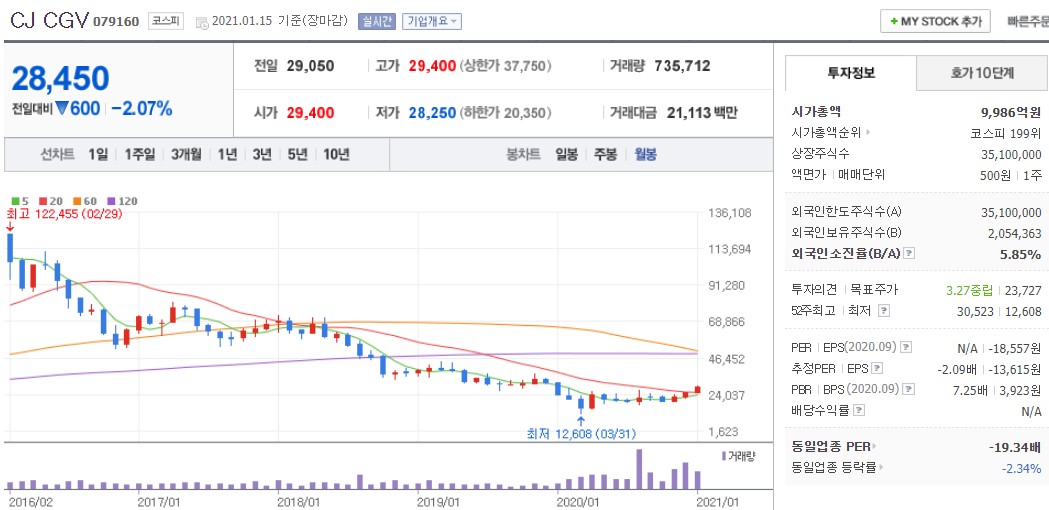Click the 시가총액 value 9,986억원
The width and height of the screenshot is (1049, 510).
click(x=1011, y=112)
